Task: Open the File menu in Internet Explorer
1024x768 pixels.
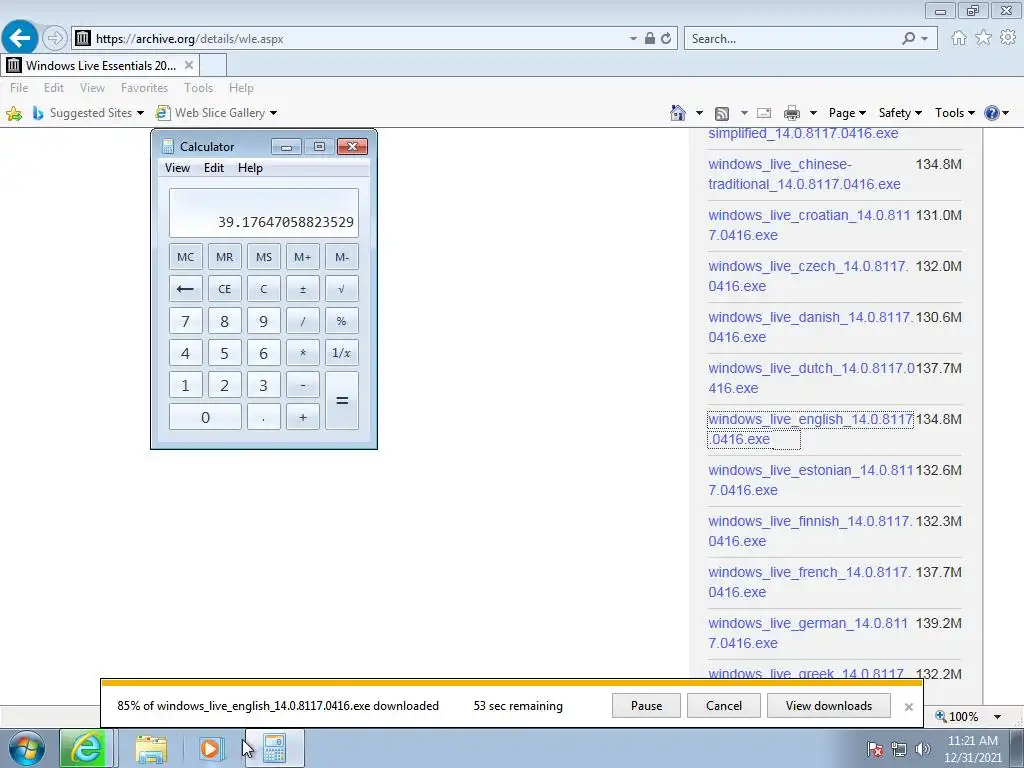Action: pyautogui.click(x=19, y=88)
